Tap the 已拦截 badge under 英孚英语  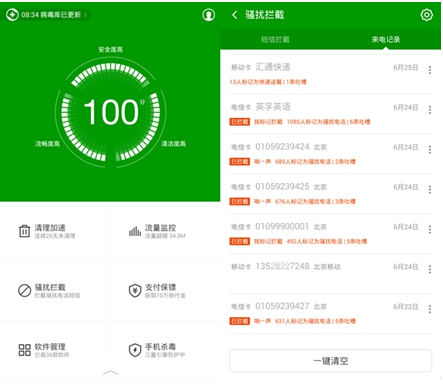point(240,122)
